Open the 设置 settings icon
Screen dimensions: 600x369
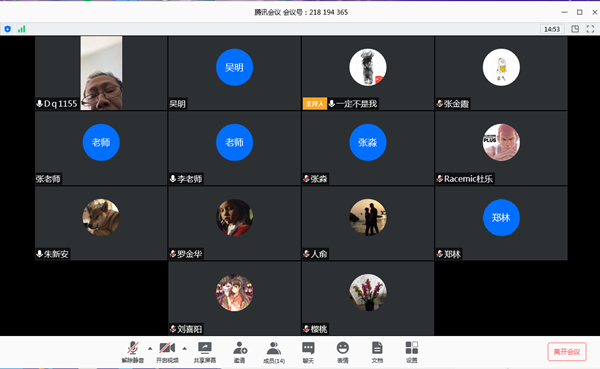pyautogui.click(x=412, y=352)
